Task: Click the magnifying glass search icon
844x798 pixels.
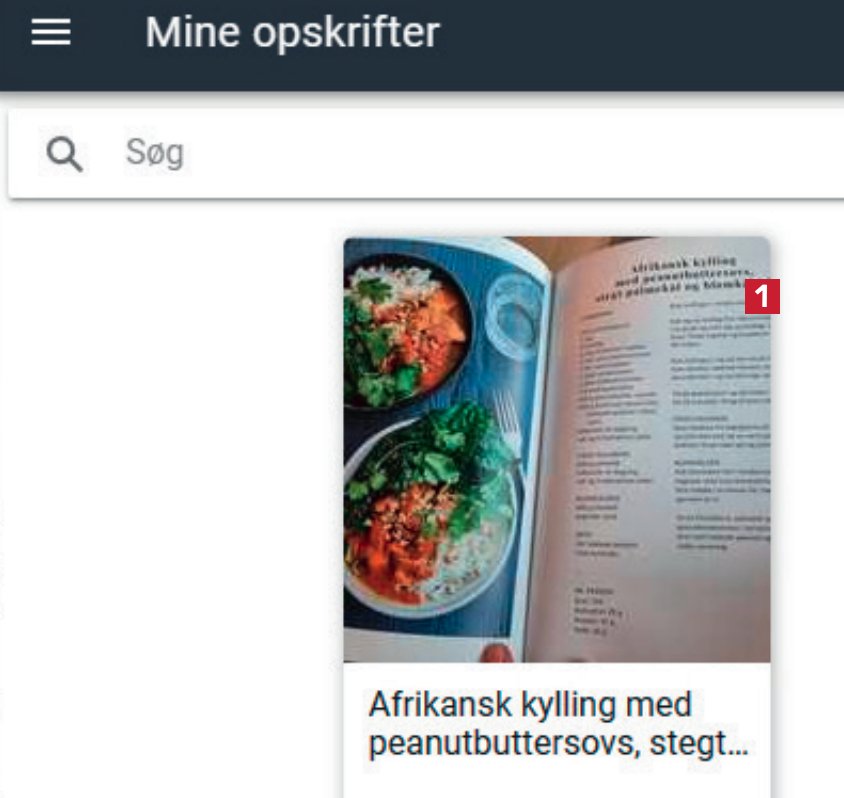Action: [64, 154]
